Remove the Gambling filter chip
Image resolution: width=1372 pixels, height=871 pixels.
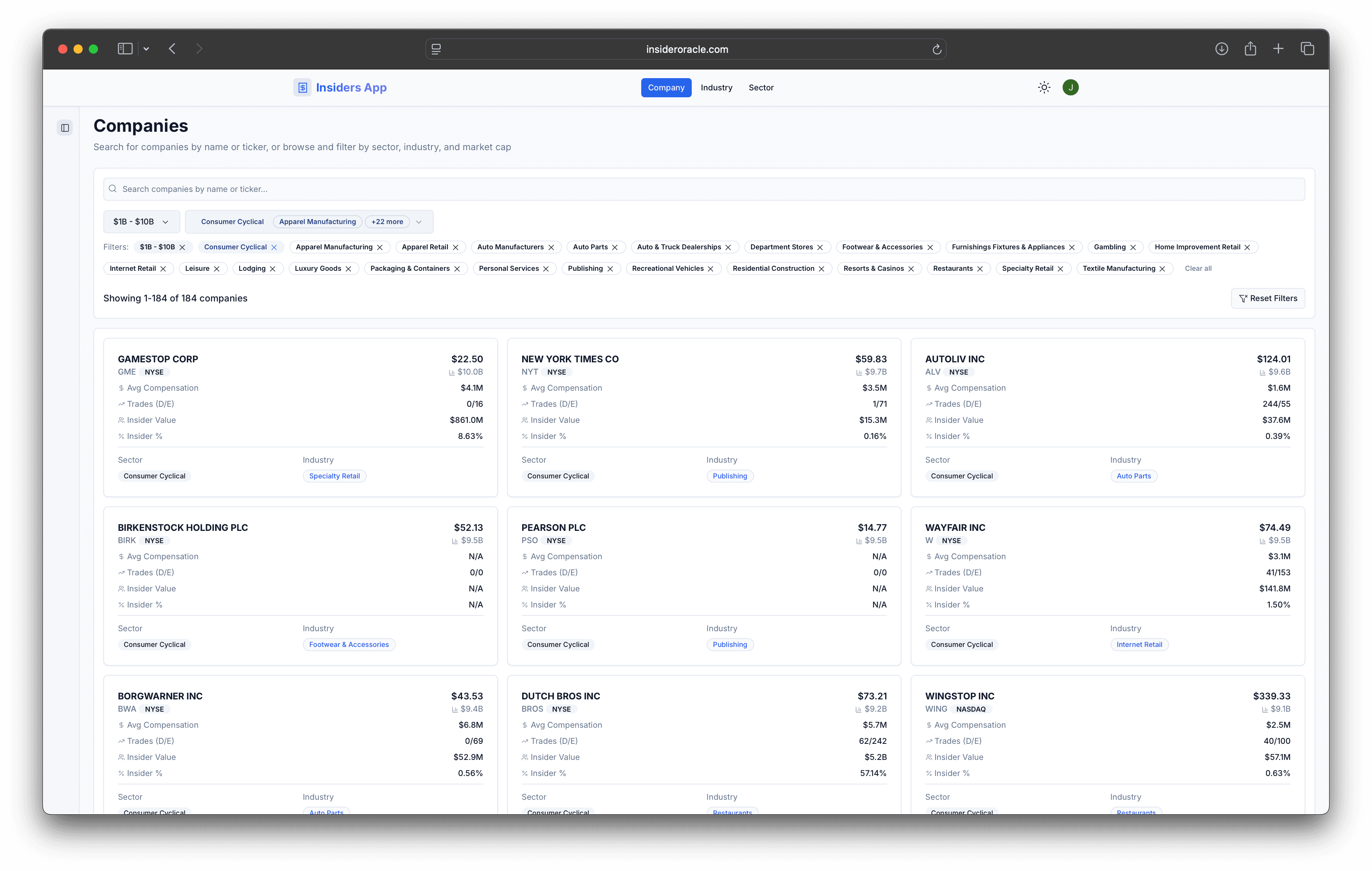coord(1133,247)
